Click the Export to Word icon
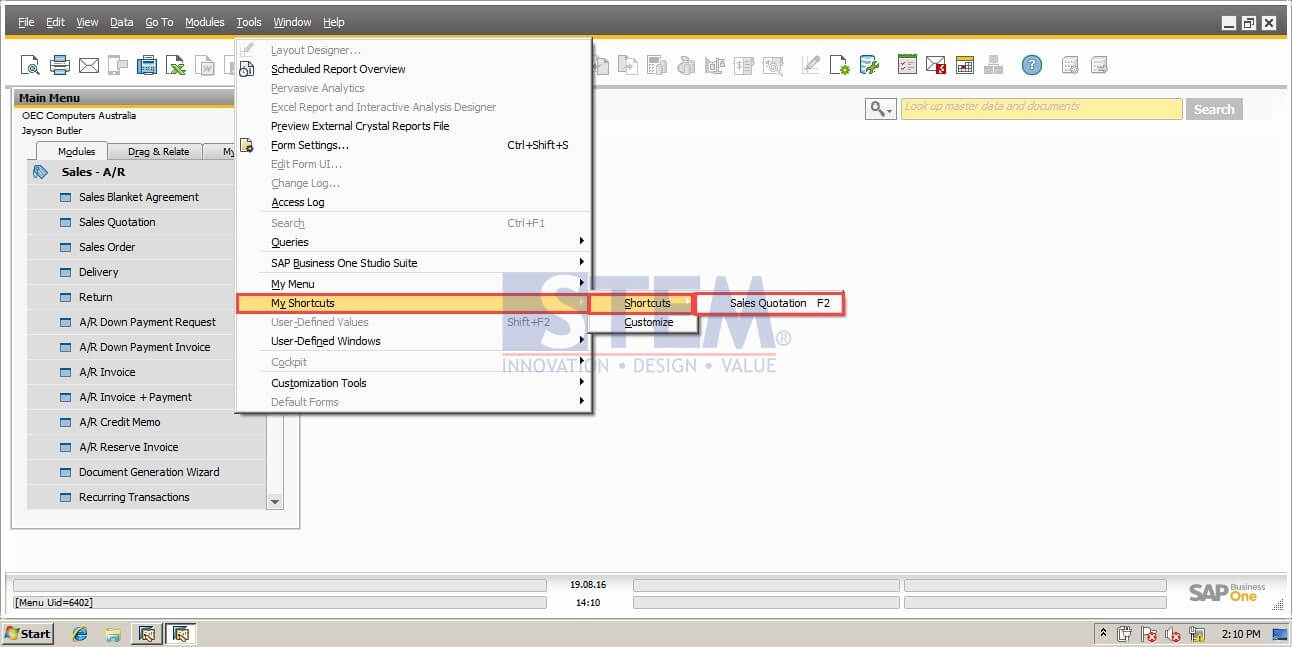The height and width of the screenshot is (647, 1292). (205, 65)
